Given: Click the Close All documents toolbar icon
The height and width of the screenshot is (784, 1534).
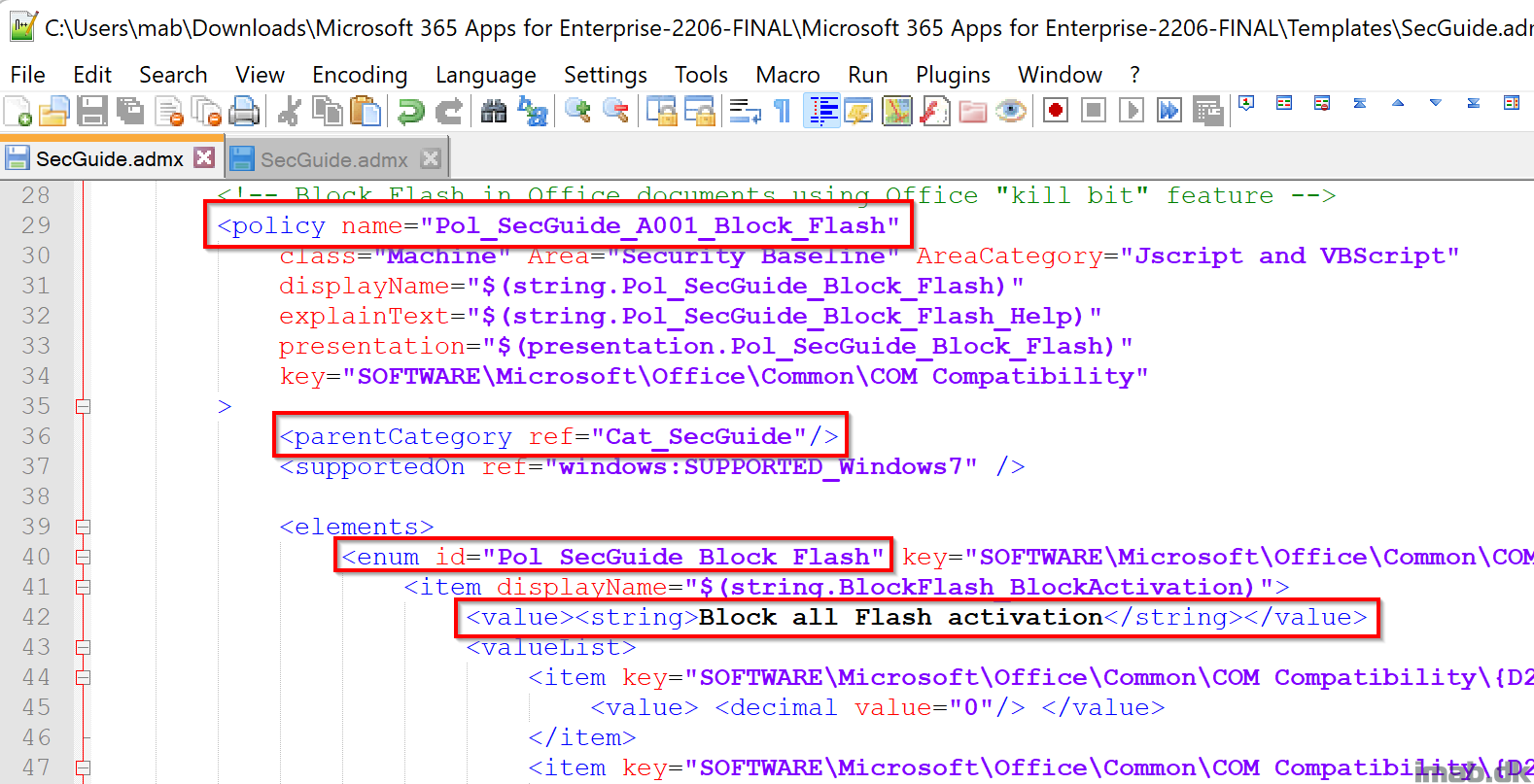Looking at the screenshot, I should [206, 112].
